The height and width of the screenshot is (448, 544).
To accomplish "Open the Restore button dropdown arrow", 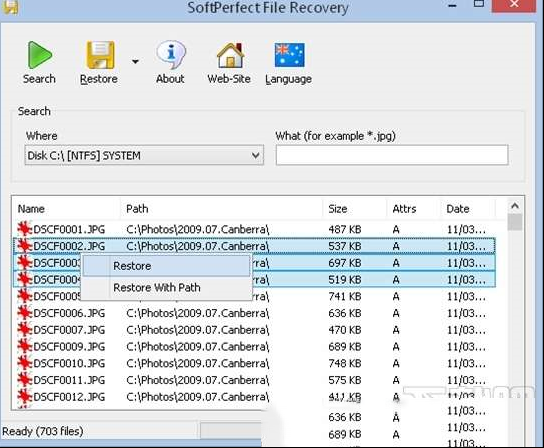I will [135, 62].
